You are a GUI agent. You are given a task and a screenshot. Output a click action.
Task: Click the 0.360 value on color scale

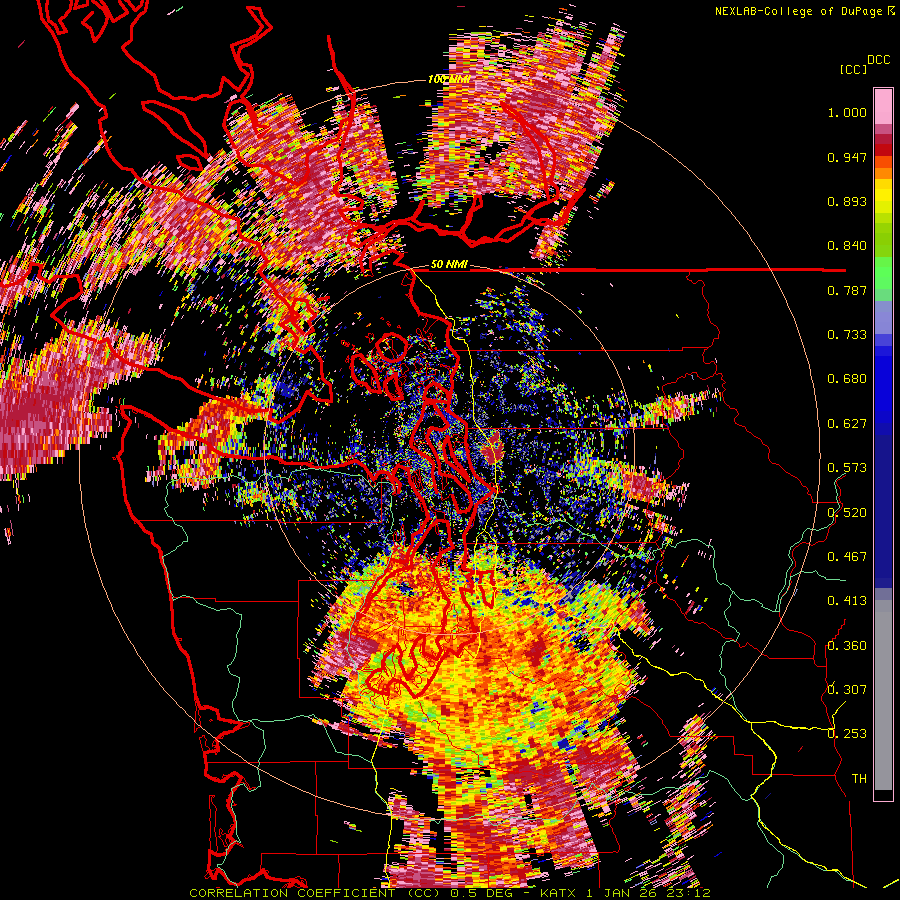point(847,646)
